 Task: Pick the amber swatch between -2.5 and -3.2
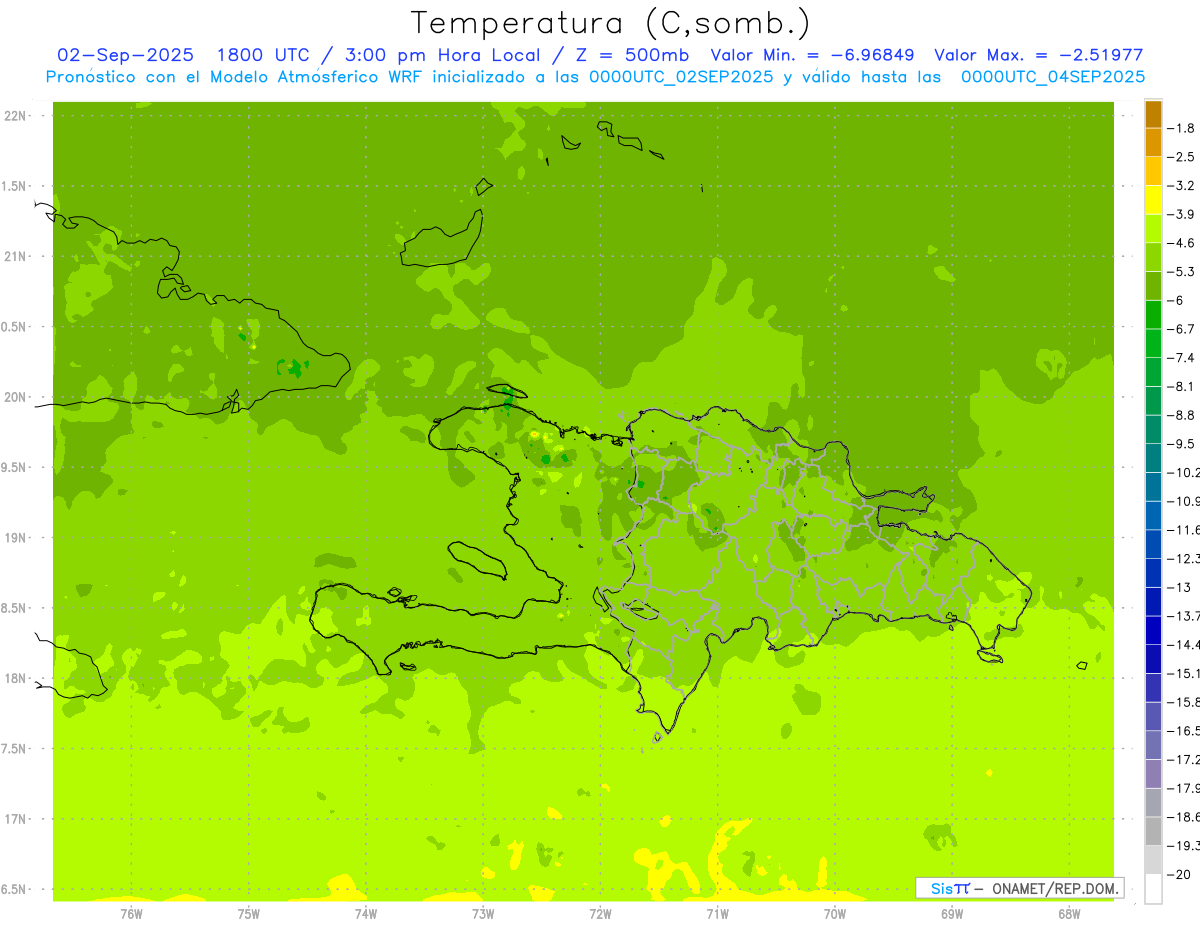(1153, 171)
